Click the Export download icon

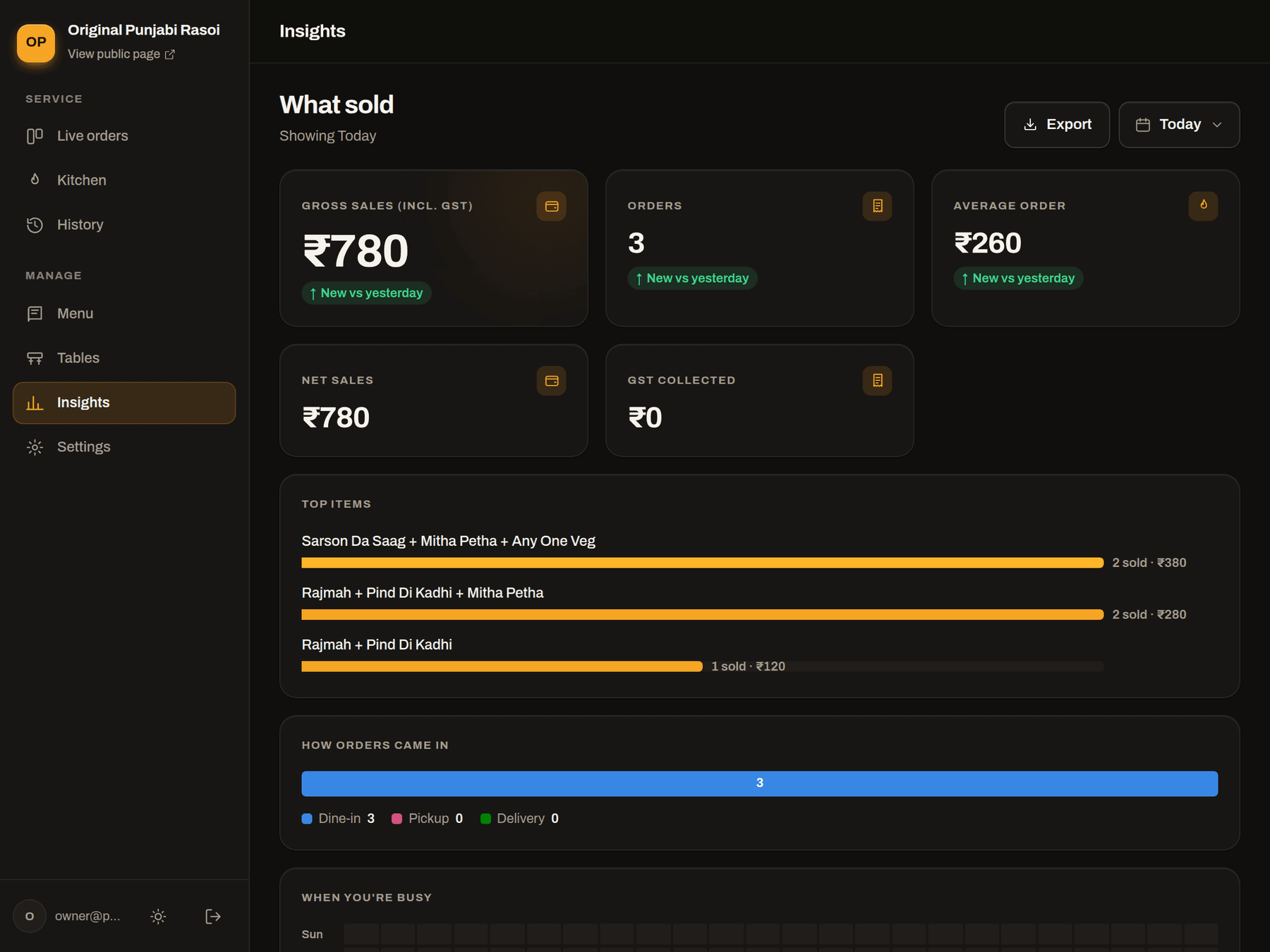pos(1030,125)
